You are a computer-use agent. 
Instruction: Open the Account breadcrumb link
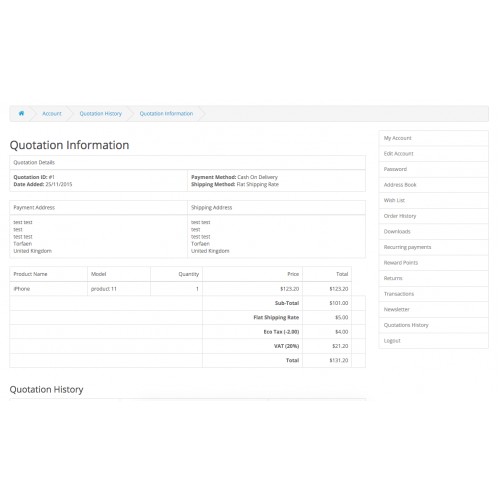(52, 114)
